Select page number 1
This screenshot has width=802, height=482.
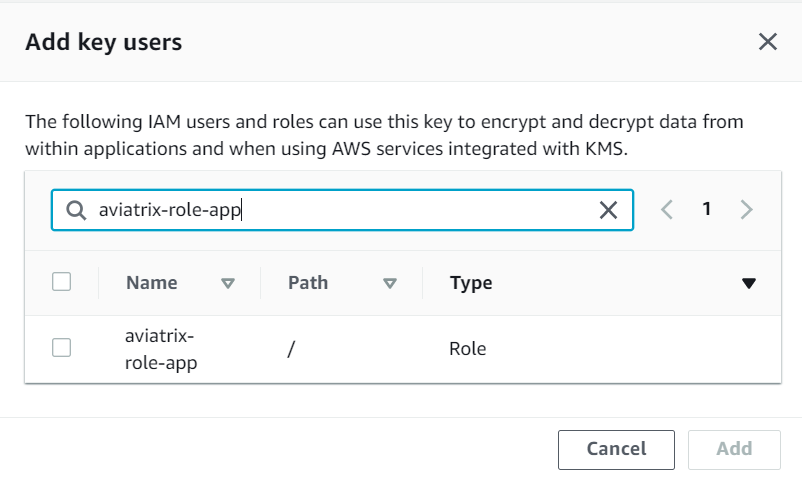click(706, 209)
